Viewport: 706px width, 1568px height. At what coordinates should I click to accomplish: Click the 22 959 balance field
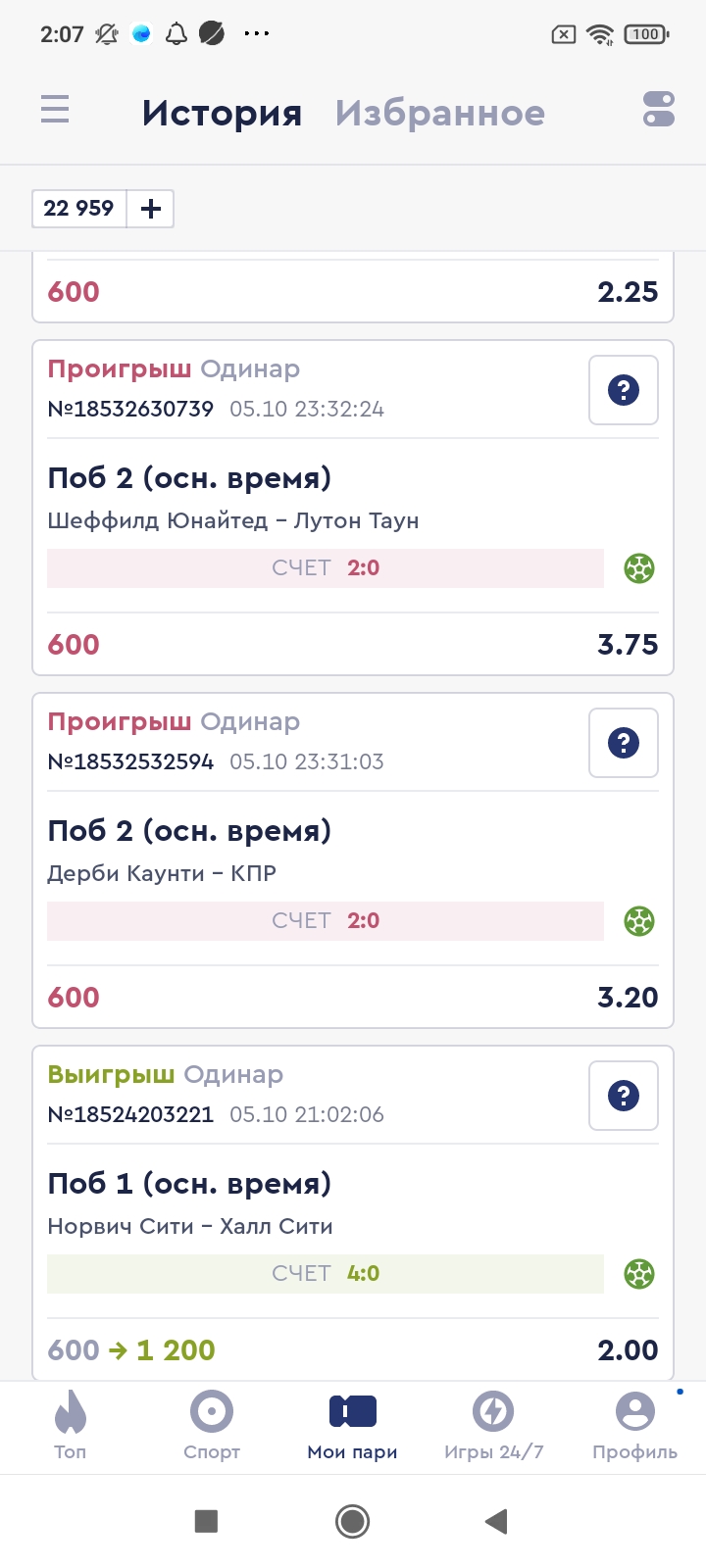coord(79,209)
